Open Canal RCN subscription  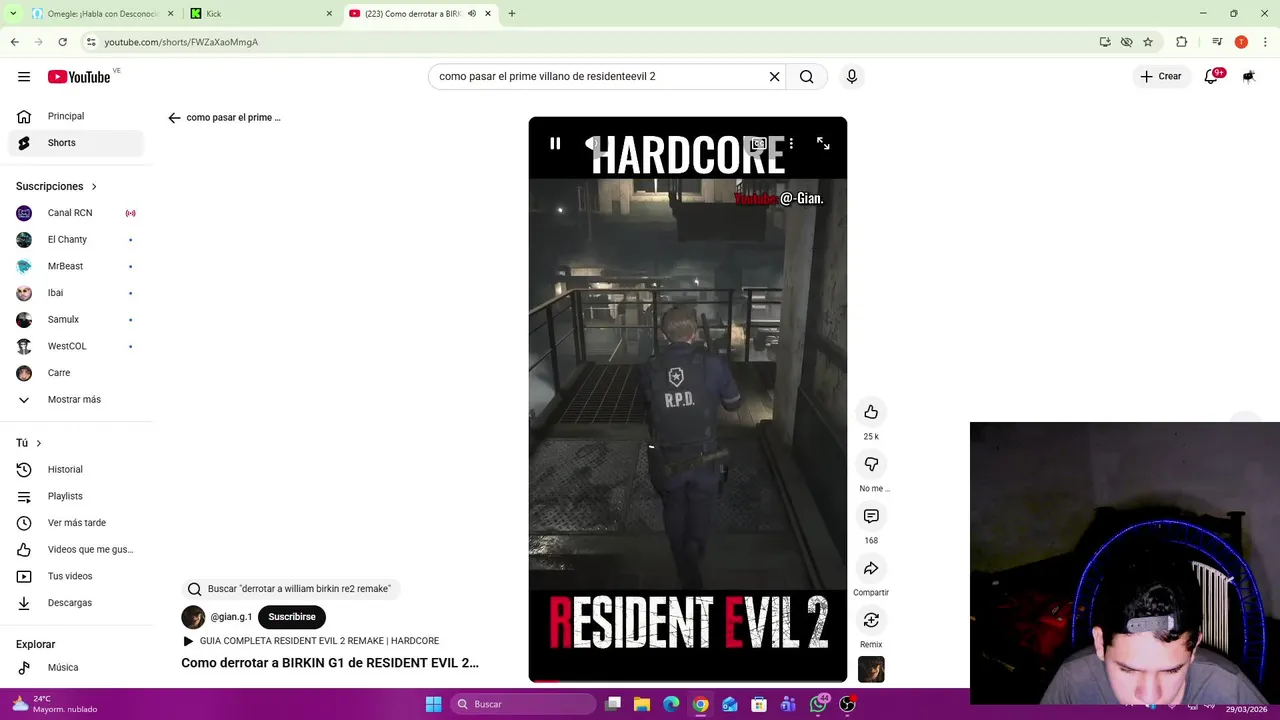pyautogui.click(x=76, y=213)
